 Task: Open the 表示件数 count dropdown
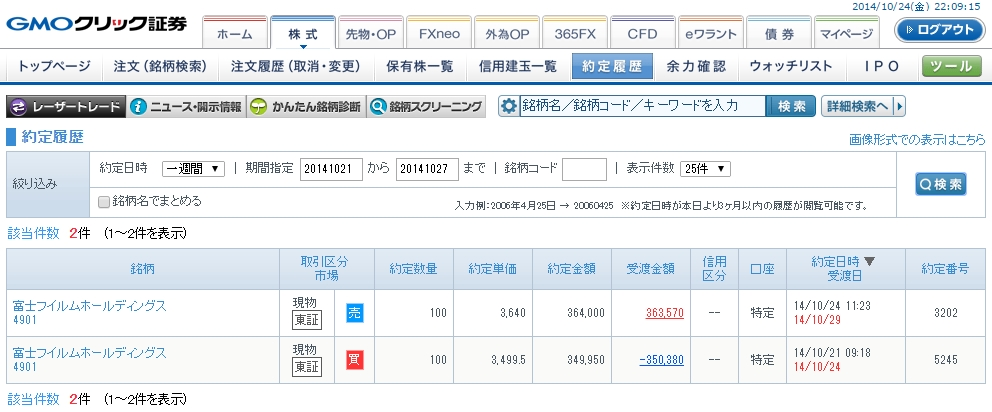pyautogui.click(x=706, y=169)
